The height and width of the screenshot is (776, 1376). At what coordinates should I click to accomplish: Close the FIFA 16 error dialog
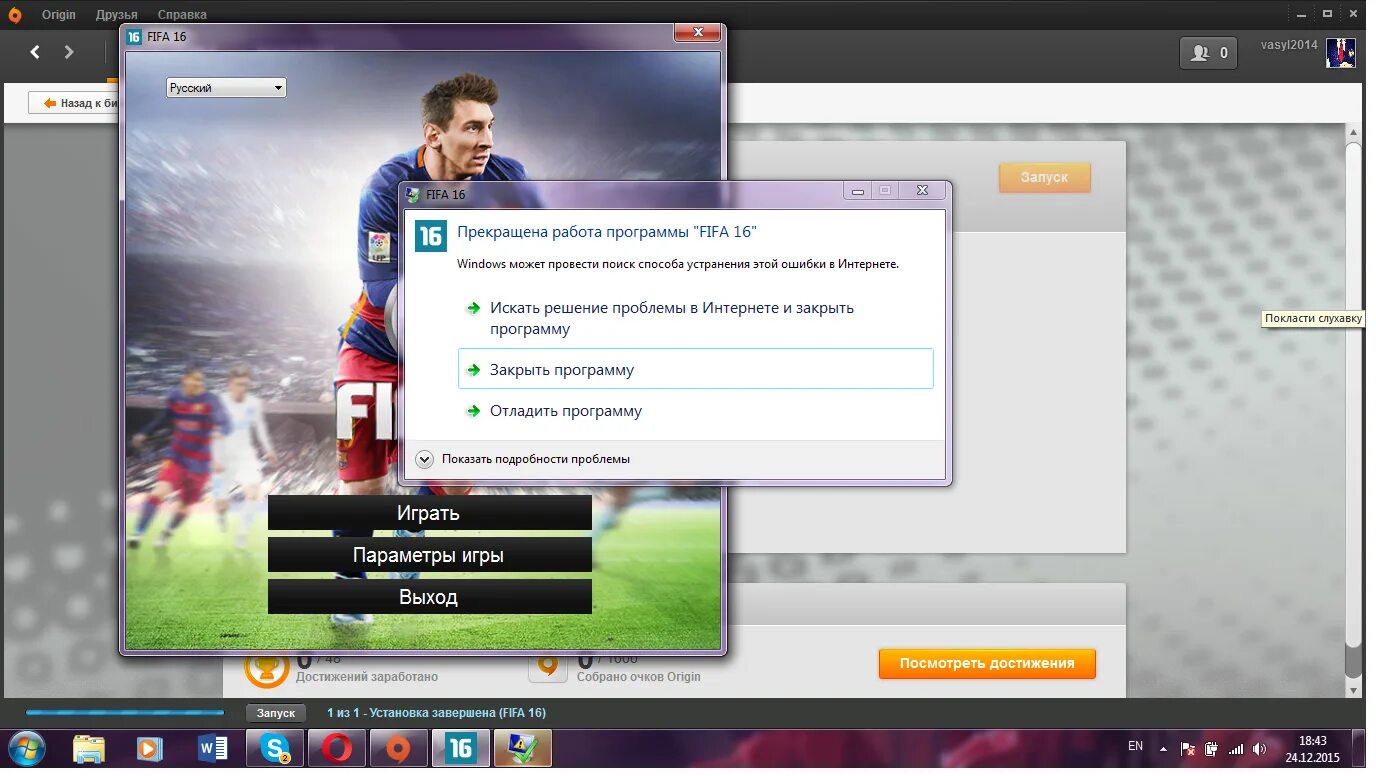pyautogui.click(x=923, y=190)
